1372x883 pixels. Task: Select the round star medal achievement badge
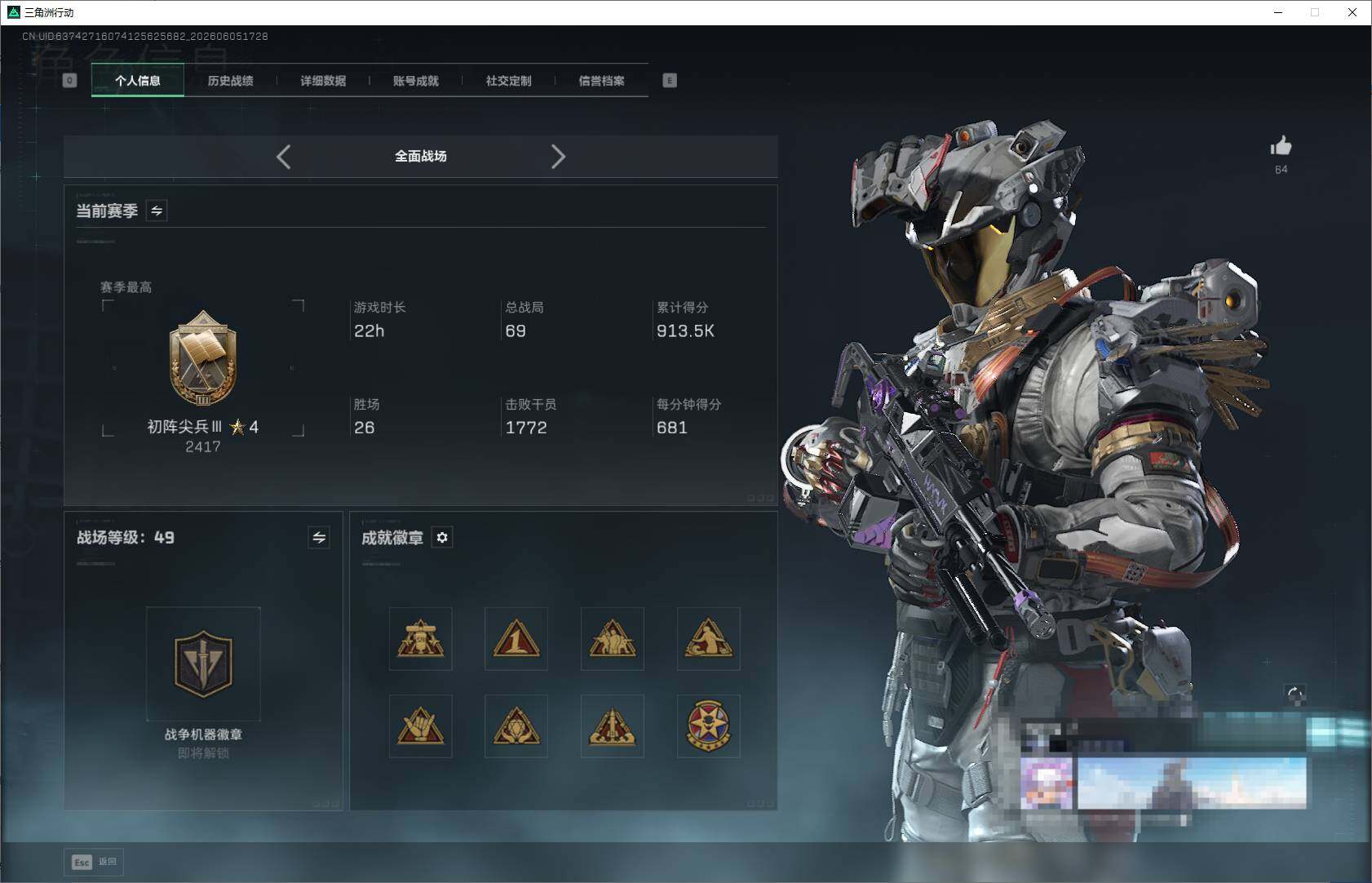click(x=709, y=726)
